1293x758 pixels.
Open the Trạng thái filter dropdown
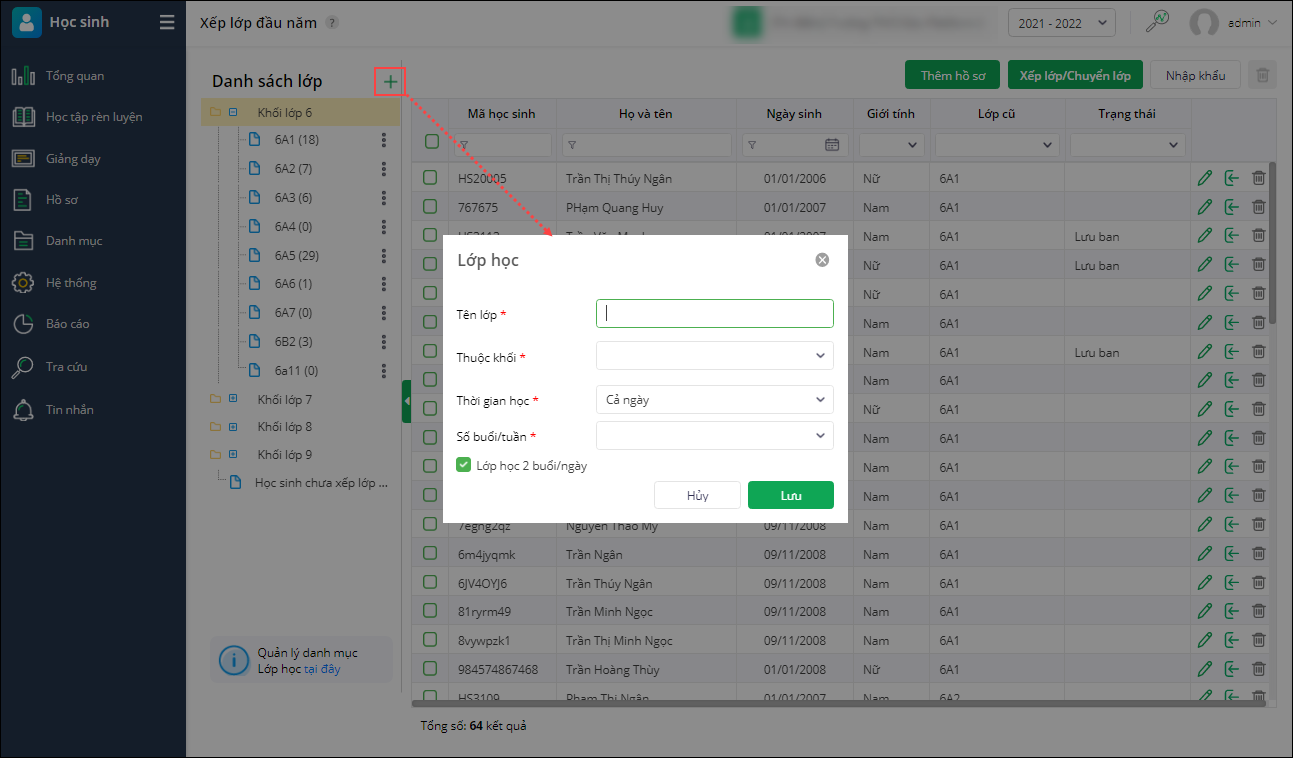pyautogui.click(x=1127, y=145)
